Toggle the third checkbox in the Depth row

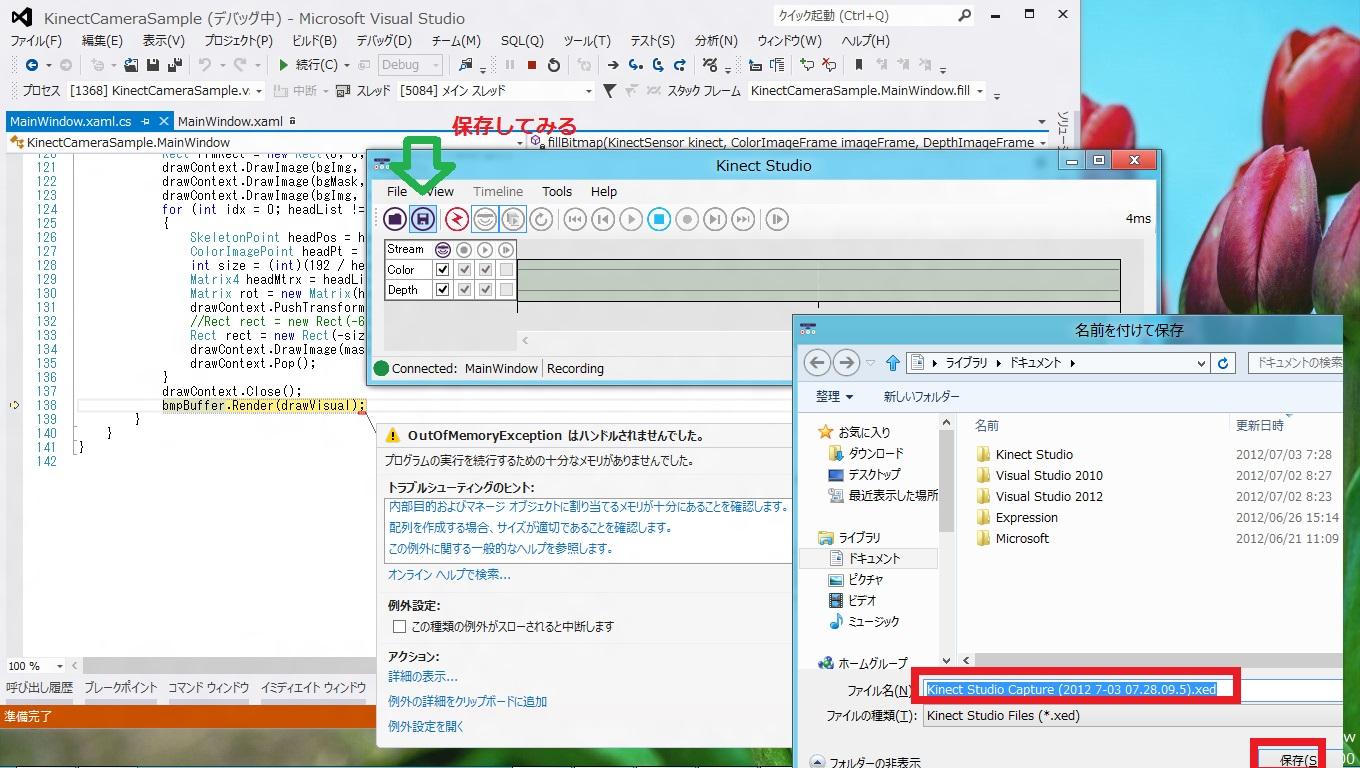tap(485, 290)
